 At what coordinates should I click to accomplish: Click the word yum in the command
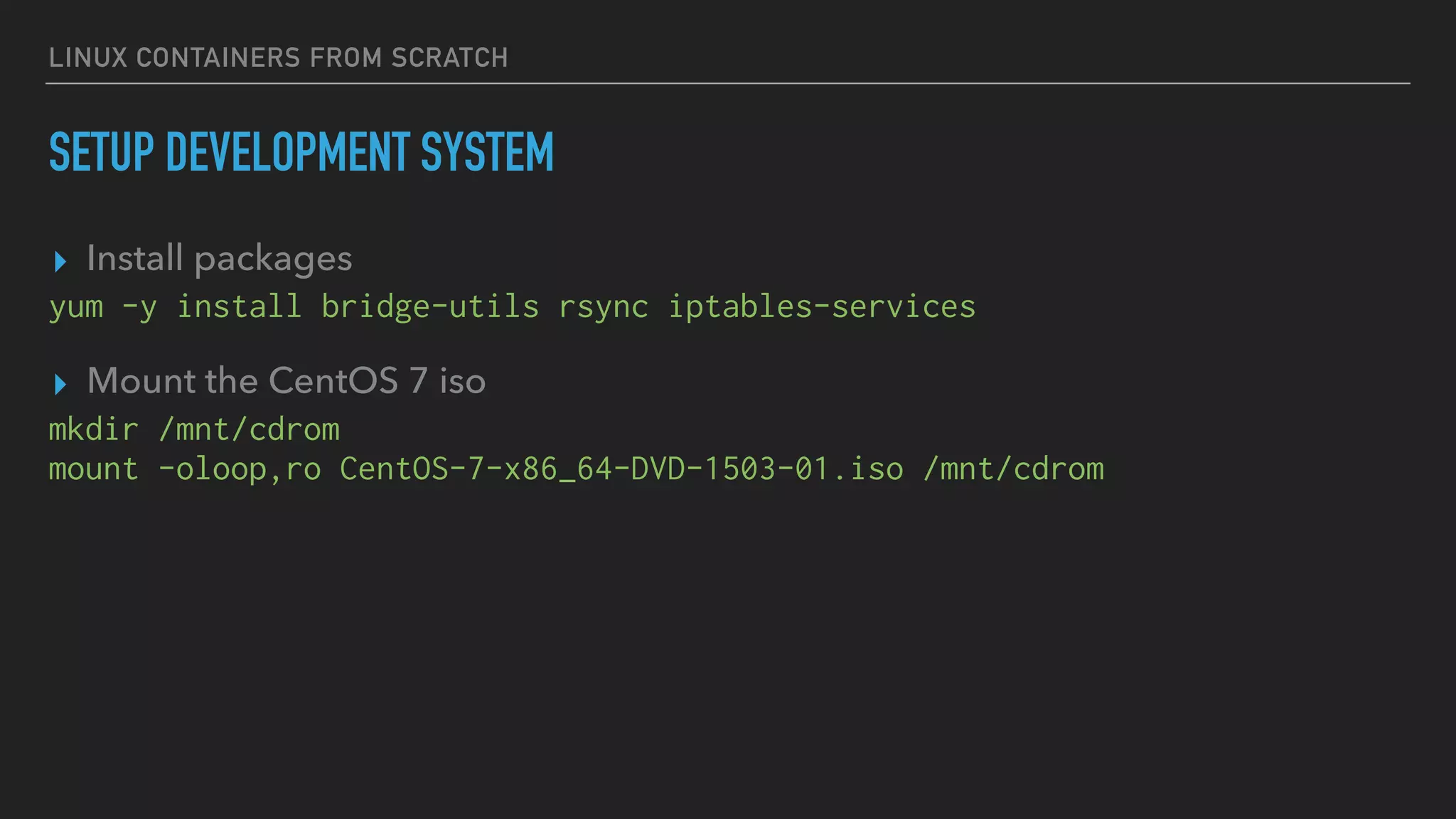point(76,307)
